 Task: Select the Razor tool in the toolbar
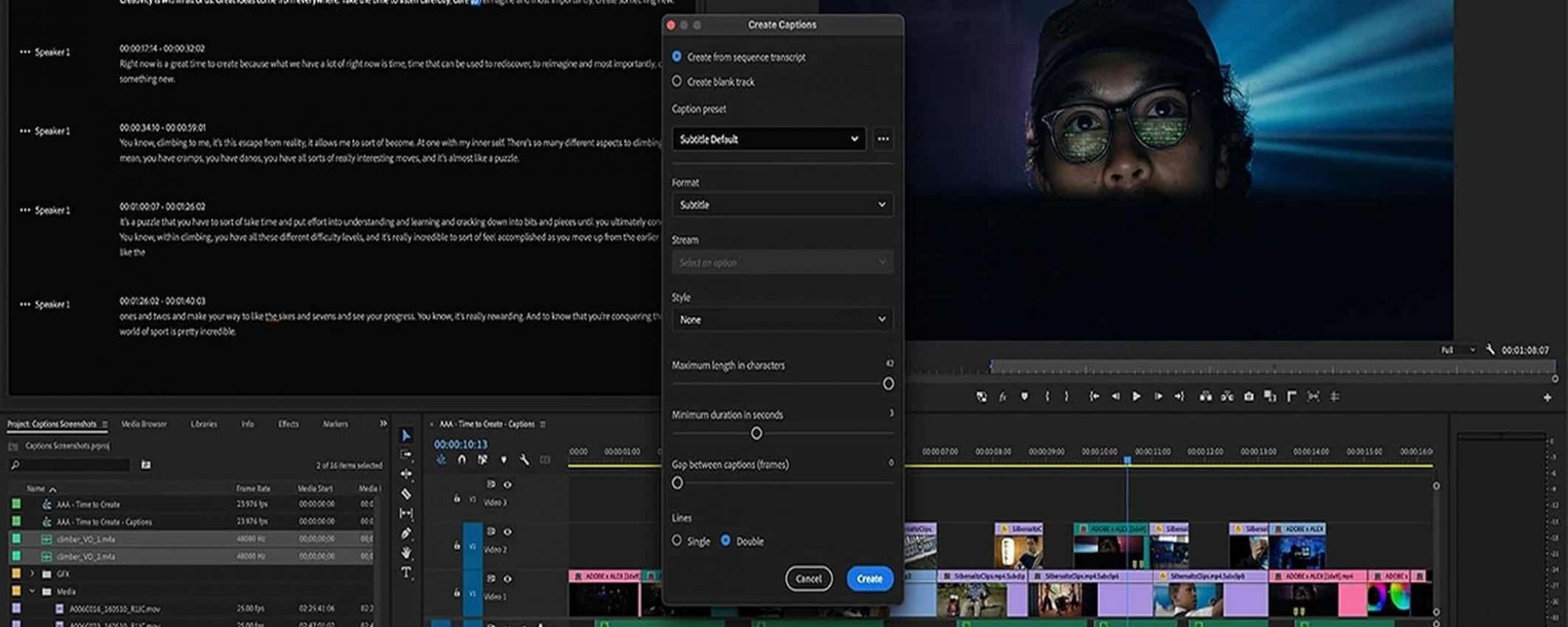tap(406, 493)
